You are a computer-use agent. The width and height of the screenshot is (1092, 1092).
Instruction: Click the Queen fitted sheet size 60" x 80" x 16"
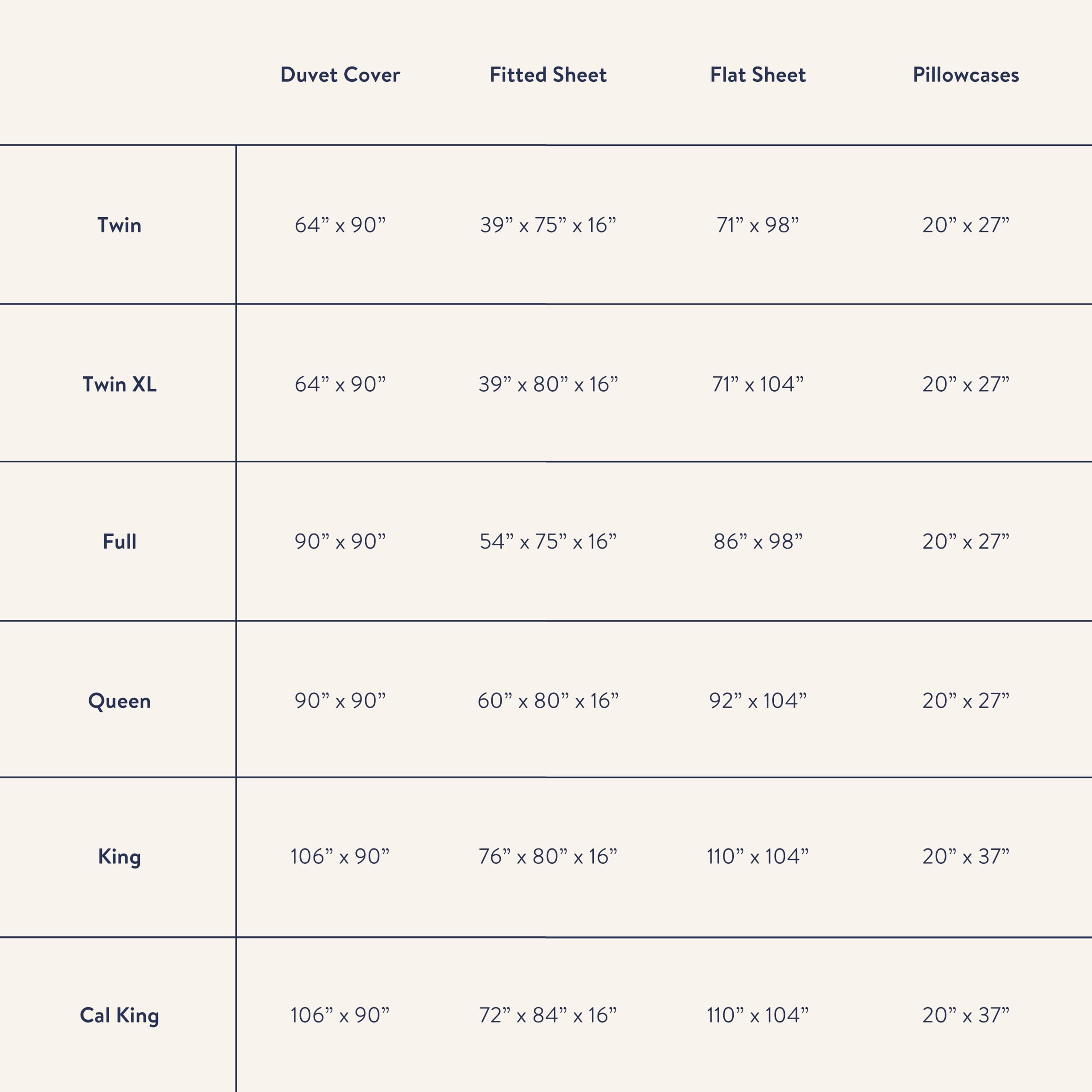(548, 701)
